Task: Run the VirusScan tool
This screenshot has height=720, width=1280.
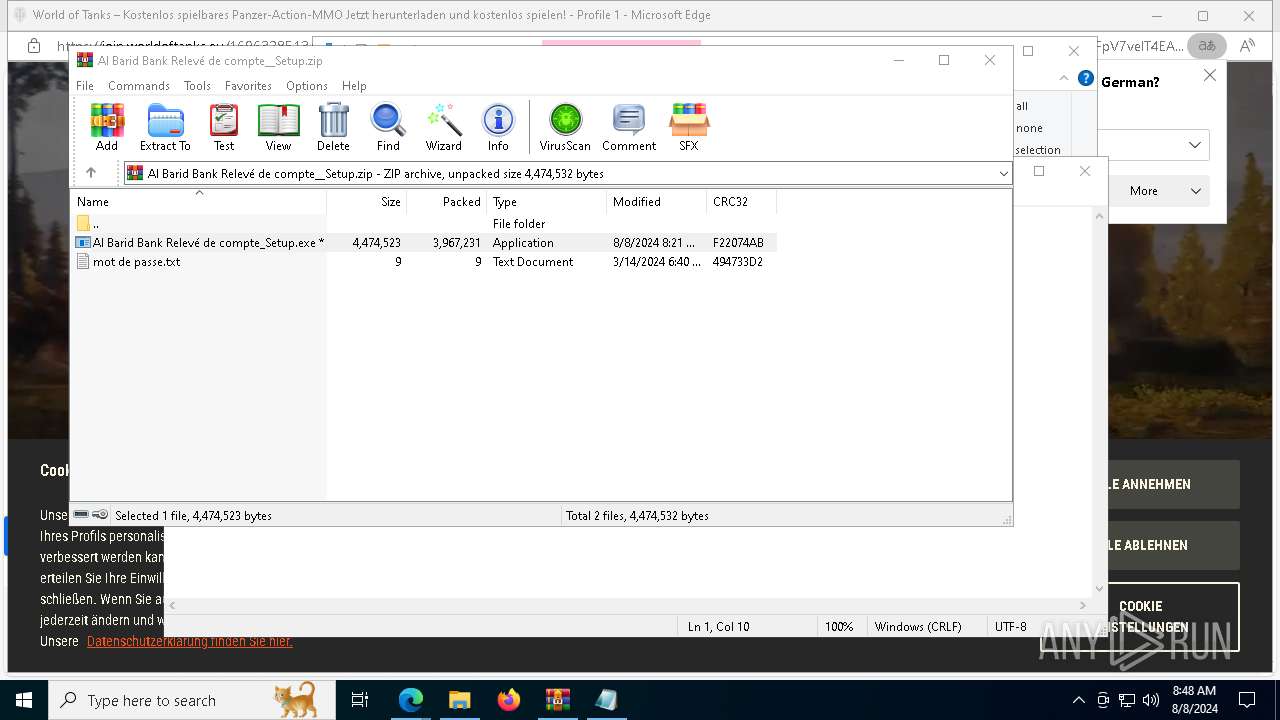Action: [565, 127]
